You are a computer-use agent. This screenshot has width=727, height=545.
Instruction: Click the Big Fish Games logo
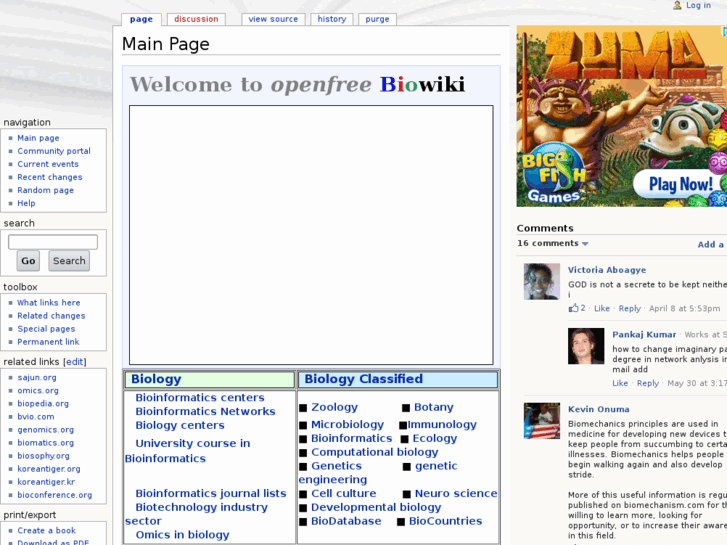(x=553, y=174)
